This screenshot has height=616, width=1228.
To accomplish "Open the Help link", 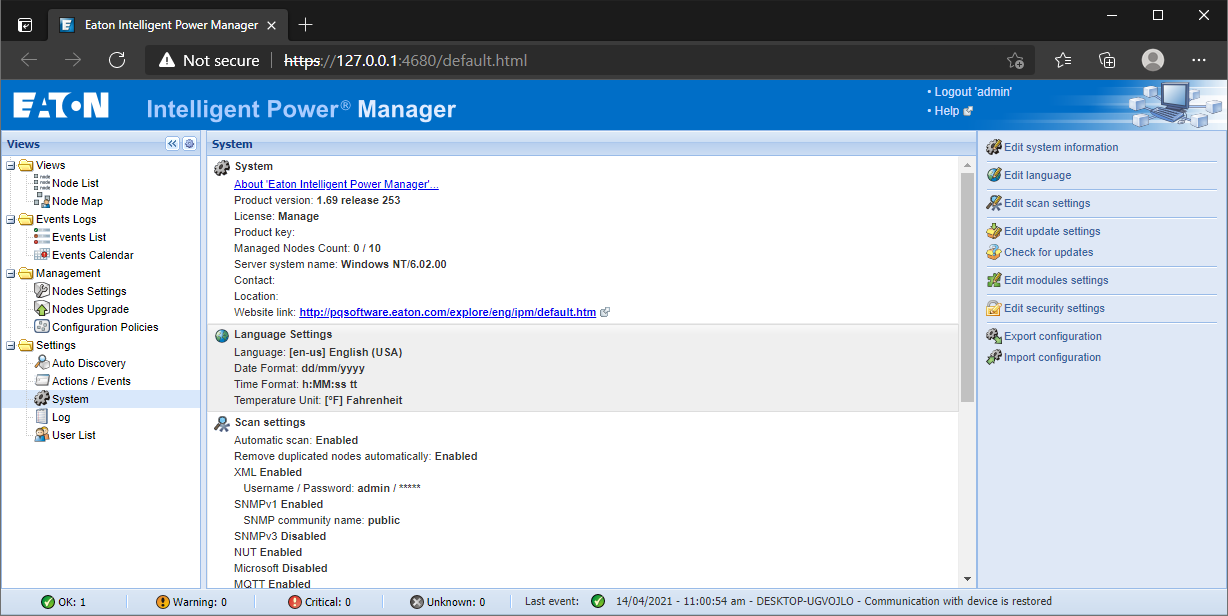I will (946, 111).
